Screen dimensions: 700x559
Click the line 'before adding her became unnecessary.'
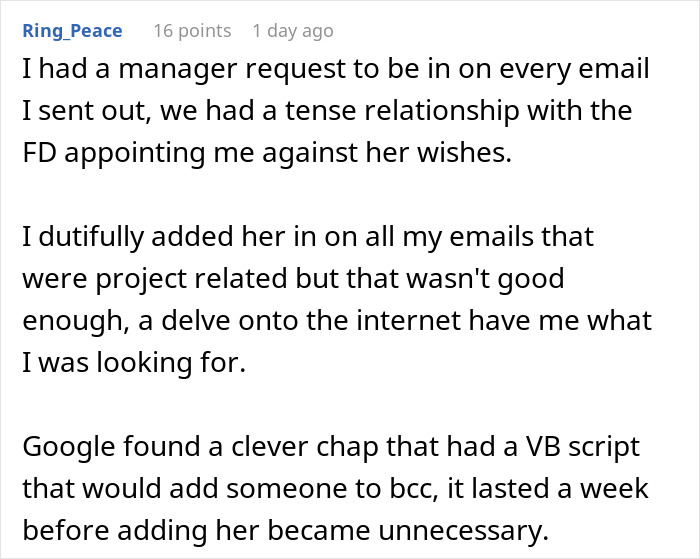click(286, 530)
